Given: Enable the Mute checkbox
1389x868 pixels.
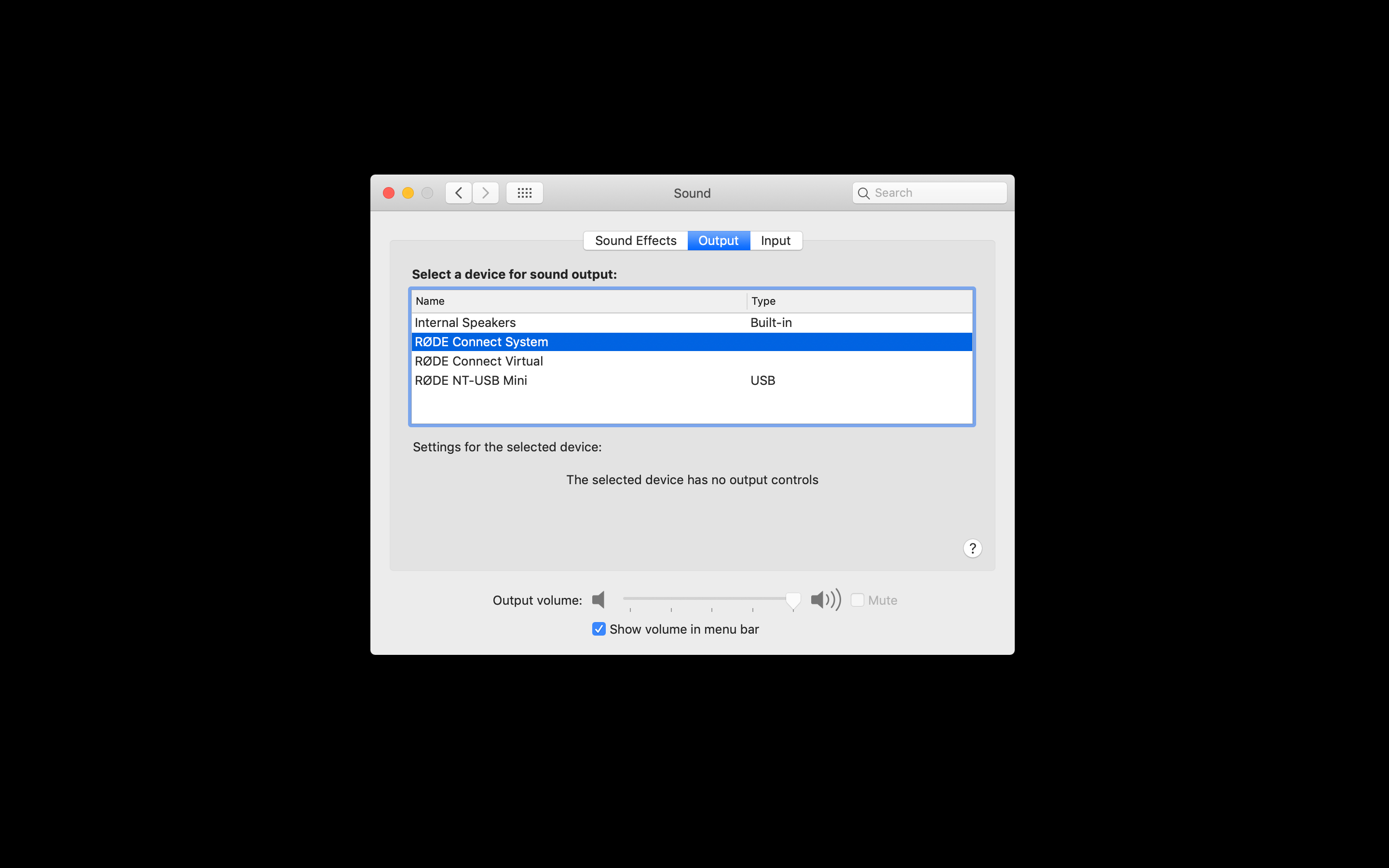Looking at the screenshot, I should coord(857,600).
